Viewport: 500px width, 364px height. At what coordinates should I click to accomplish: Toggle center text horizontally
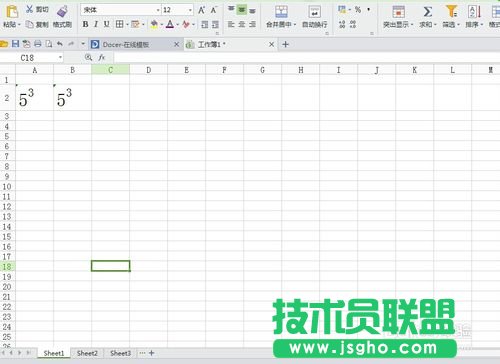[x=242, y=24]
